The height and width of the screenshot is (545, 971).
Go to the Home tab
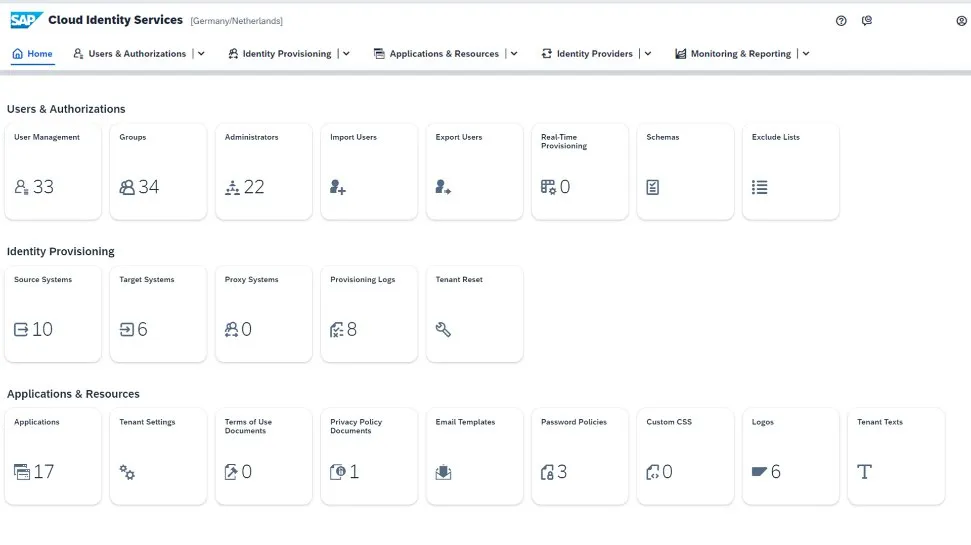[33, 54]
